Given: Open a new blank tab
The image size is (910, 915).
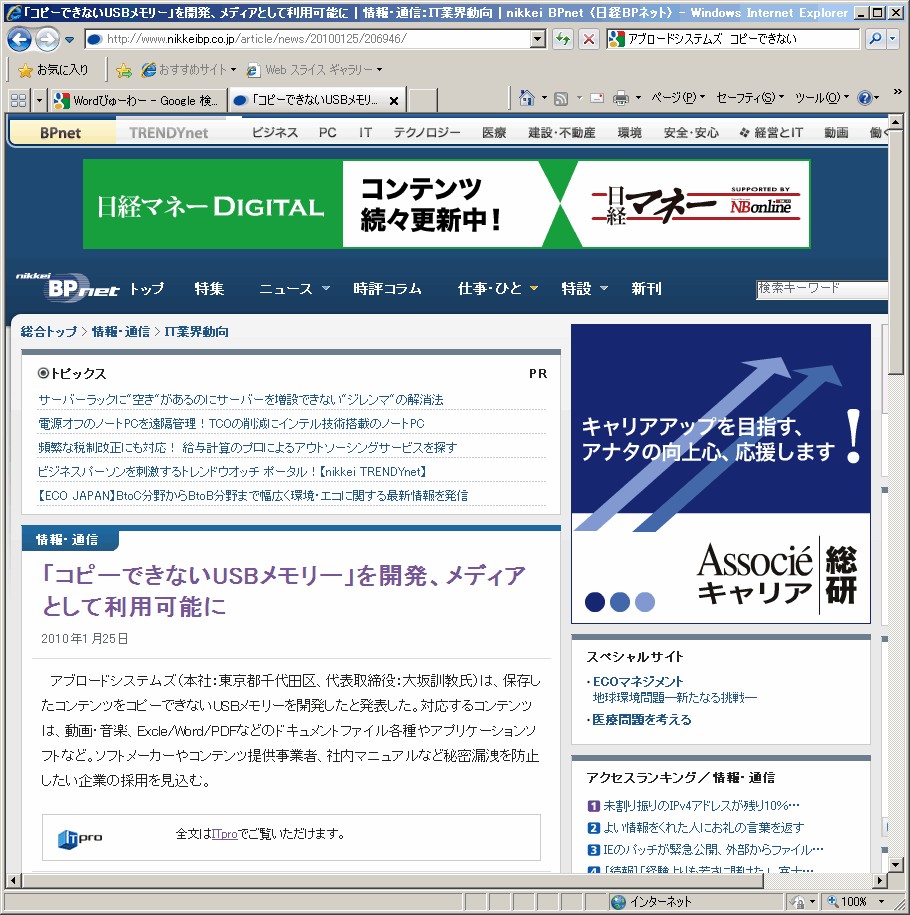Looking at the screenshot, I should coord(423,100).
